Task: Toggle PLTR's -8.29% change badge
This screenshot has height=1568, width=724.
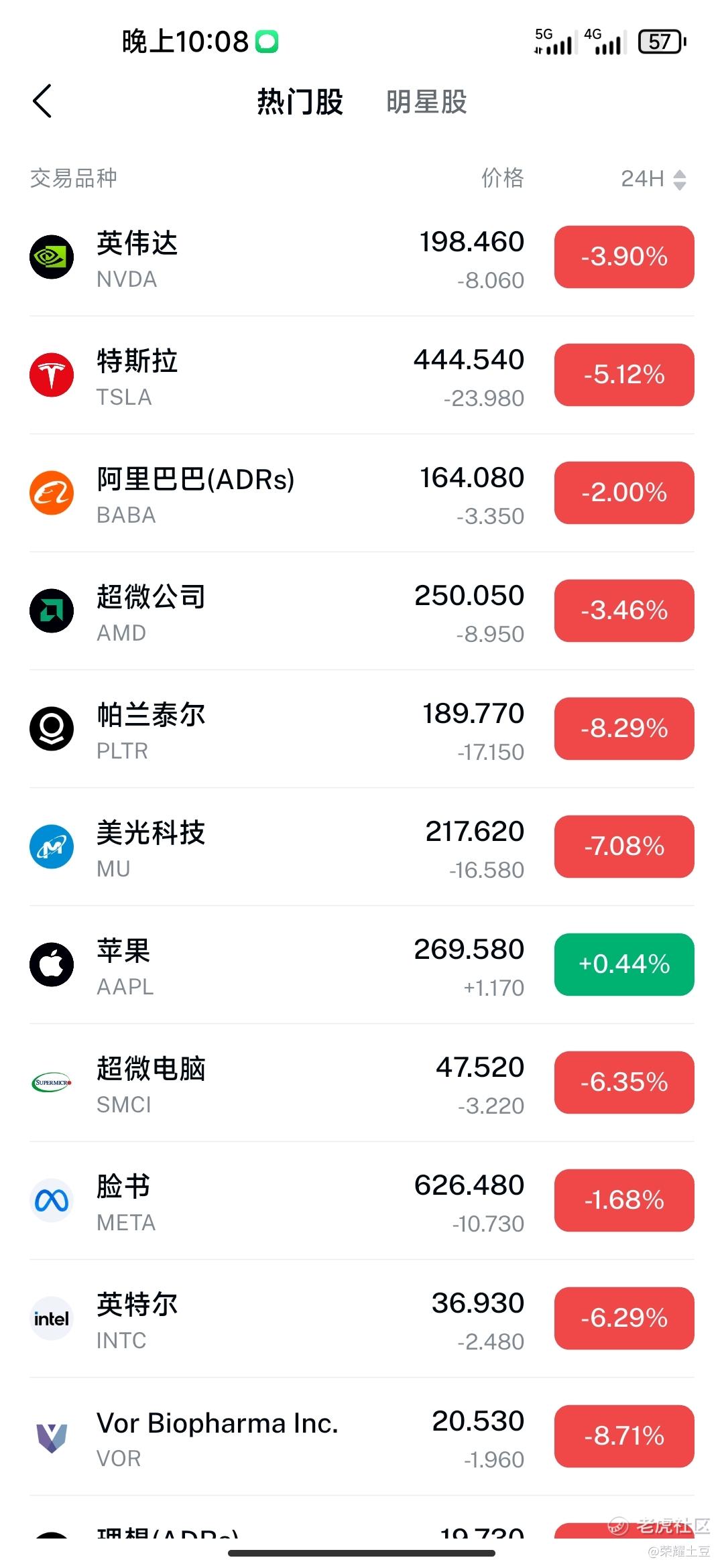Action: 624,728
